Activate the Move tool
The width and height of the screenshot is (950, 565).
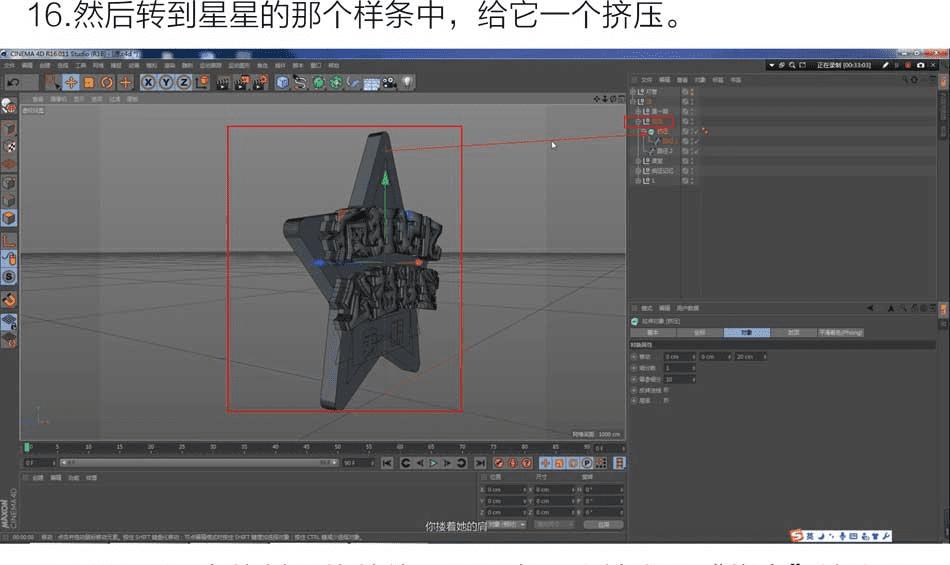click(71, 82)
